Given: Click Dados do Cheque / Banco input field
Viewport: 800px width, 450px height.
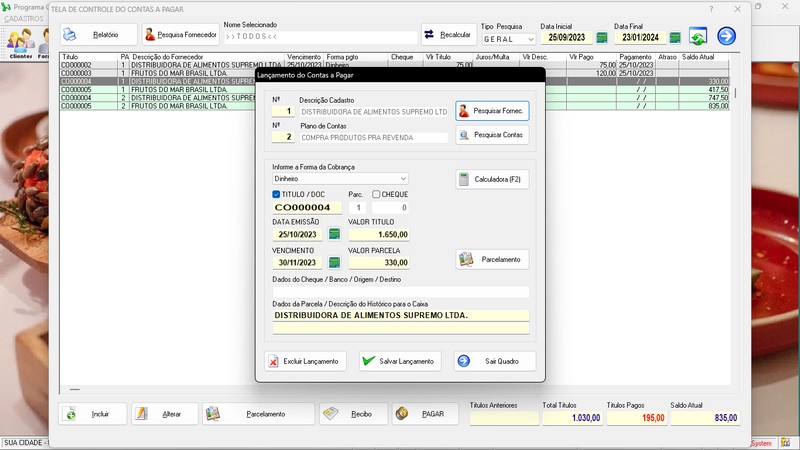Looking at the screenshot, I should pyautogui.click(x=401, y=292).
